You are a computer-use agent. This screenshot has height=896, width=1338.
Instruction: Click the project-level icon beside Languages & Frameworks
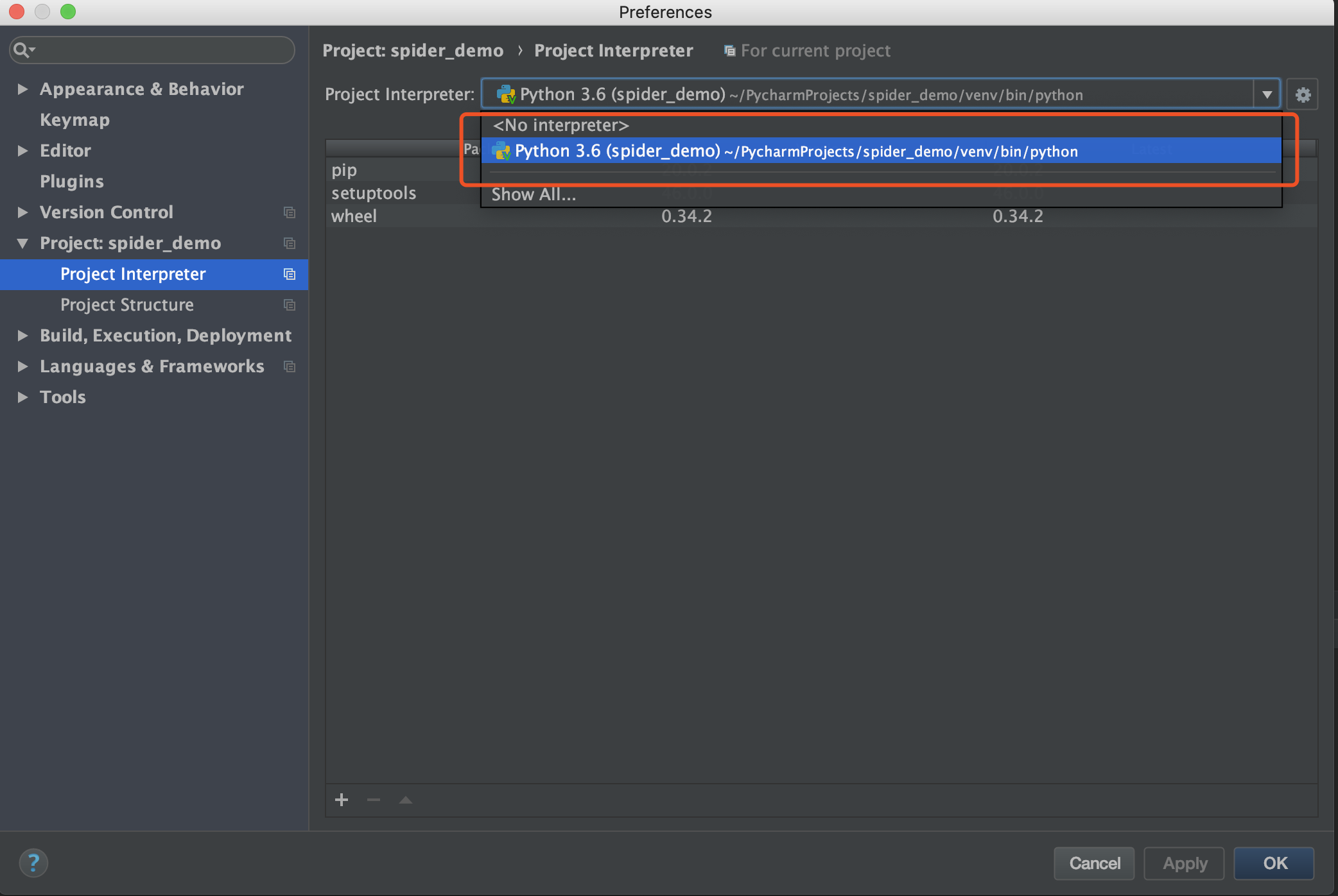tap(290, 366)
